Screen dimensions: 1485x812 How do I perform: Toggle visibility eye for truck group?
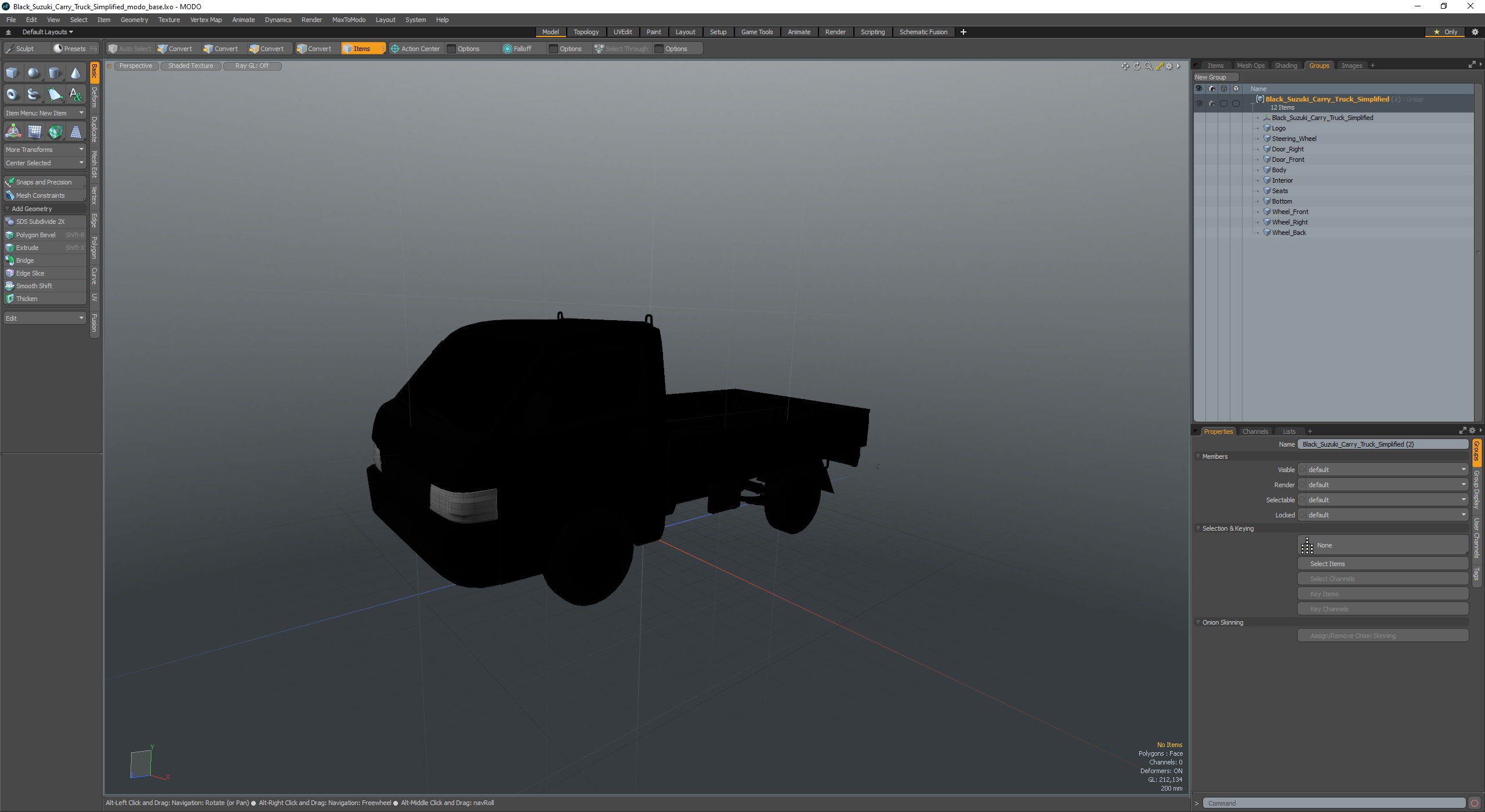(x=1199, y=103)
